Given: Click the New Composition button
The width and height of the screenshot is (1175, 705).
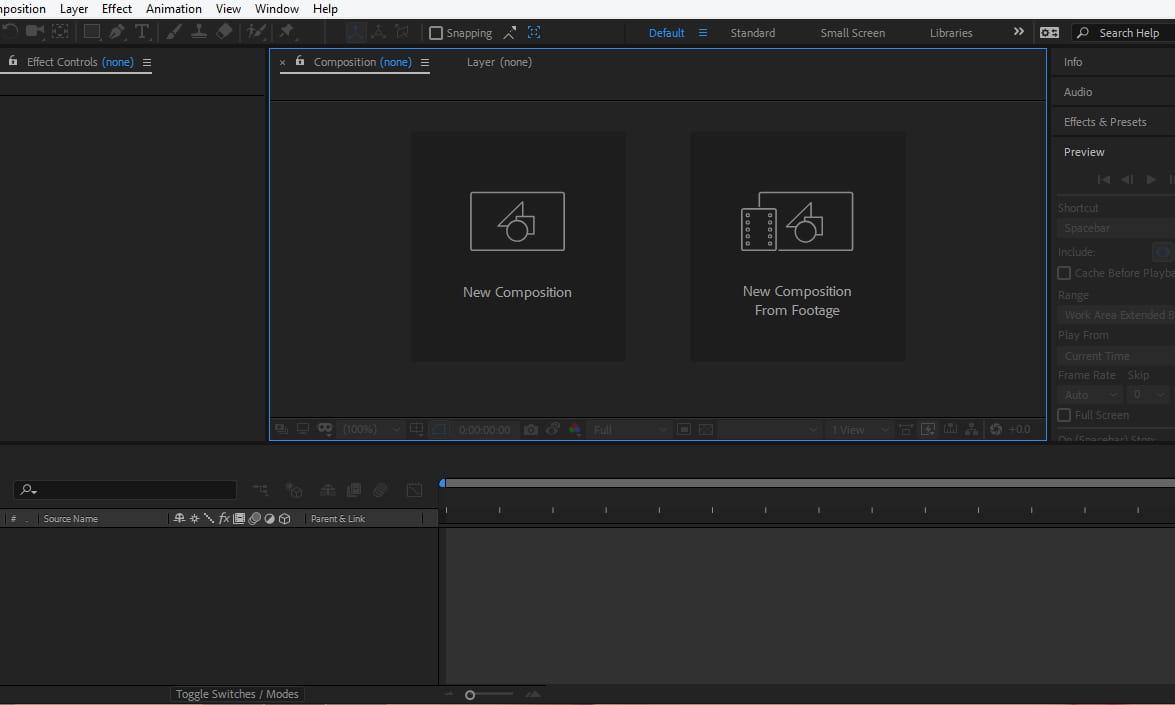Looking at the screenshot, I should pos(517,246).
